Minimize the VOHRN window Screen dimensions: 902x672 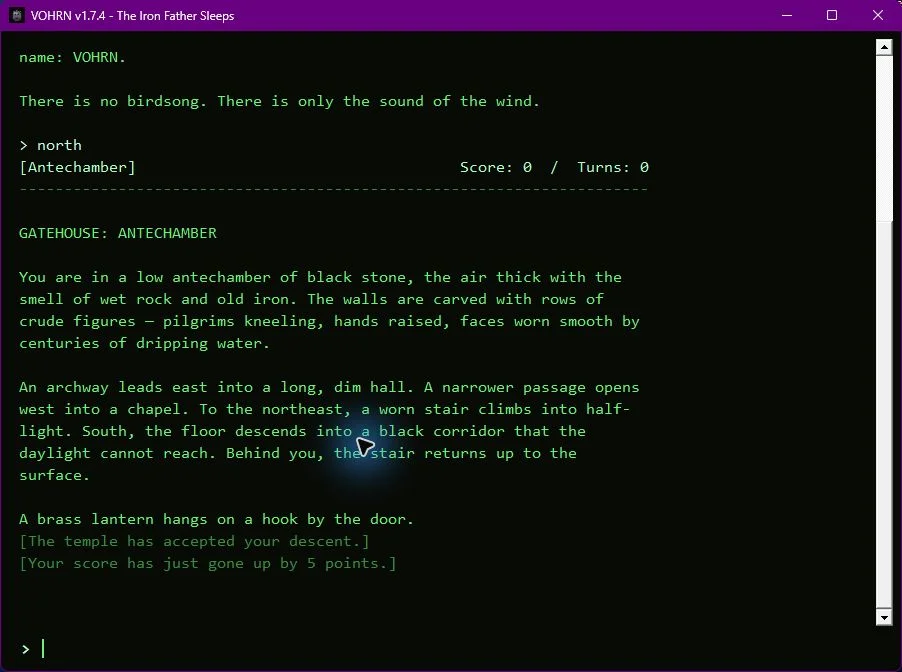[787, 16]
